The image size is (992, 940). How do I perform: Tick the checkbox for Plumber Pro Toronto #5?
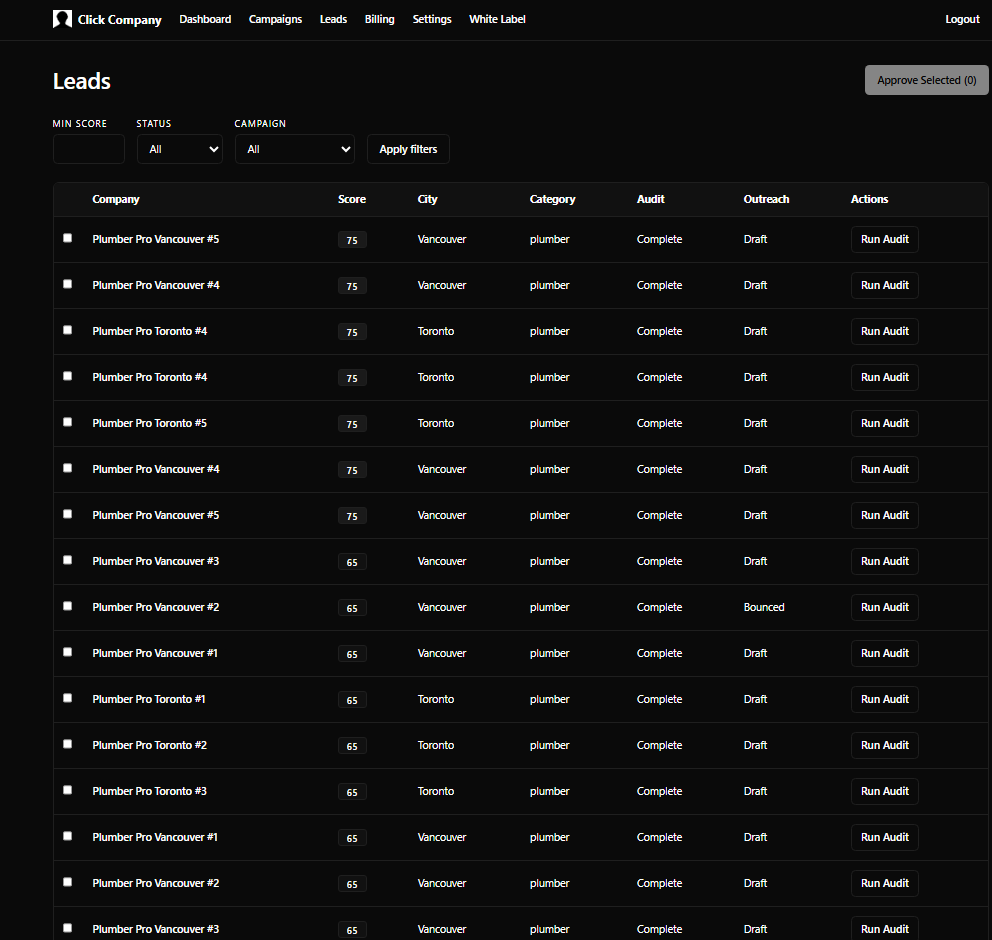coord(68,422)
